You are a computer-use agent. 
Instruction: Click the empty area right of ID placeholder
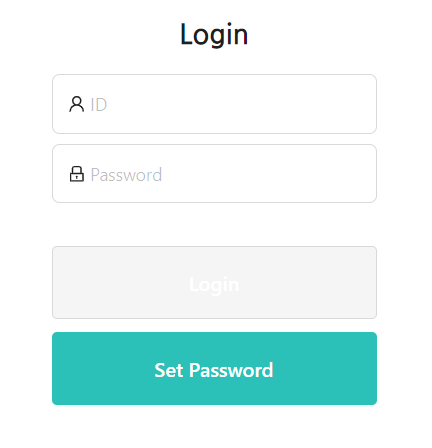(x=240, y=104)
